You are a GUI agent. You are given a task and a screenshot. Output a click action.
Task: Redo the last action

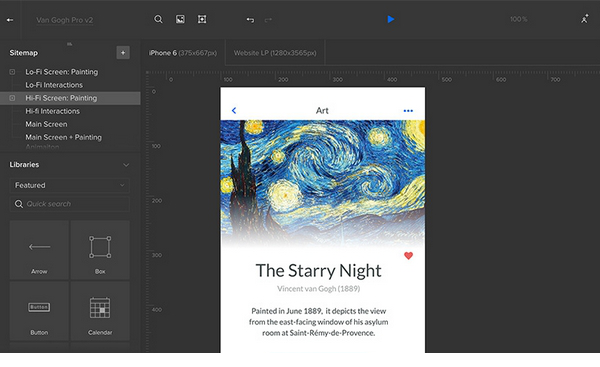point(268,20)
